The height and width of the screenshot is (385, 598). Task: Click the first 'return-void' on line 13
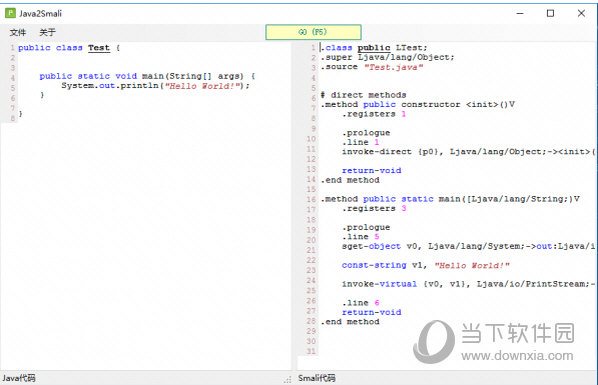click(371, 170)
